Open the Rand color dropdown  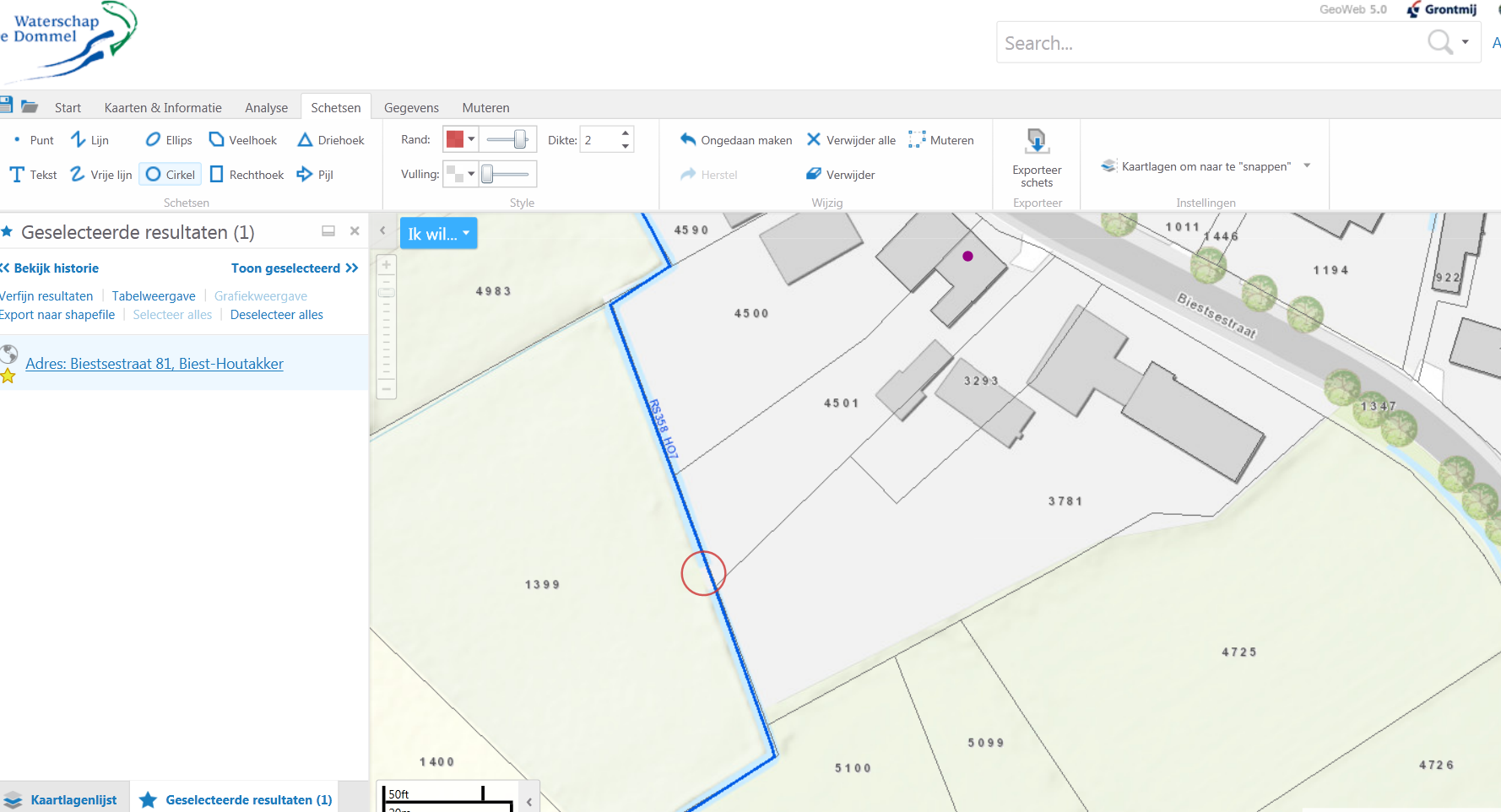(471, 139)
